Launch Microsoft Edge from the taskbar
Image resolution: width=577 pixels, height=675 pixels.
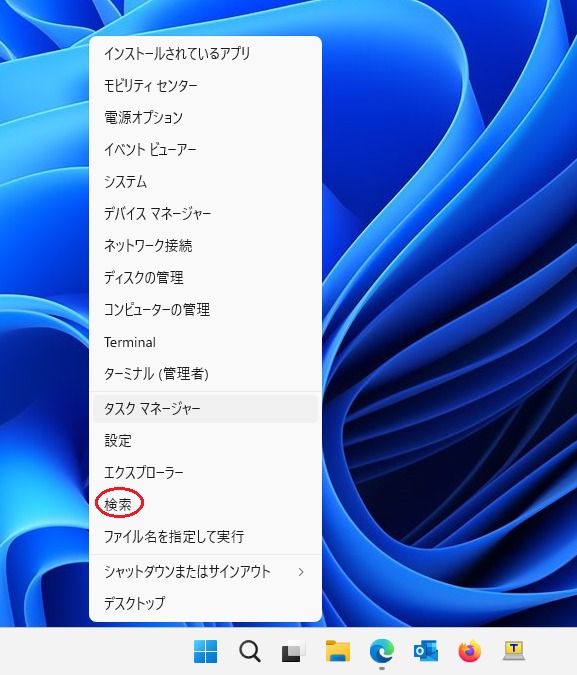coord(382,651)
